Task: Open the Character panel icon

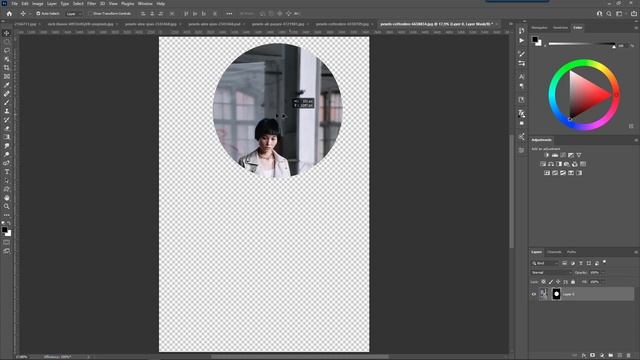Action: tap(522, 76)
